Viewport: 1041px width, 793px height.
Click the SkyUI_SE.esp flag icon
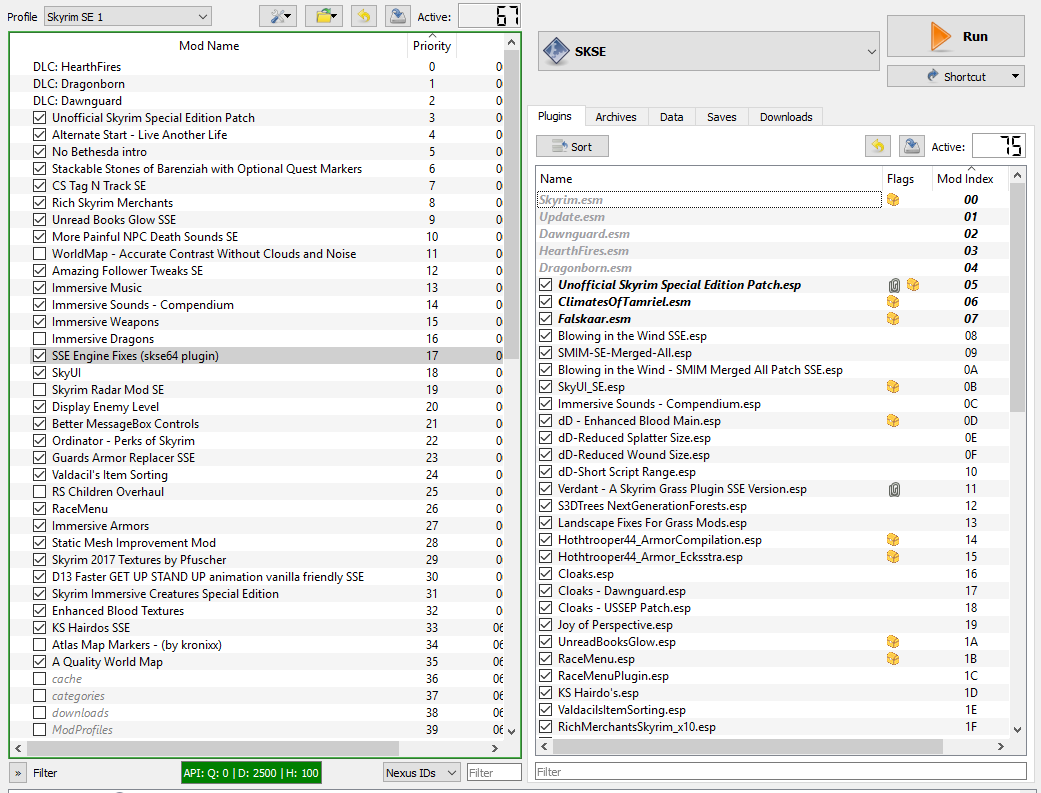click(x=893, y=387)
